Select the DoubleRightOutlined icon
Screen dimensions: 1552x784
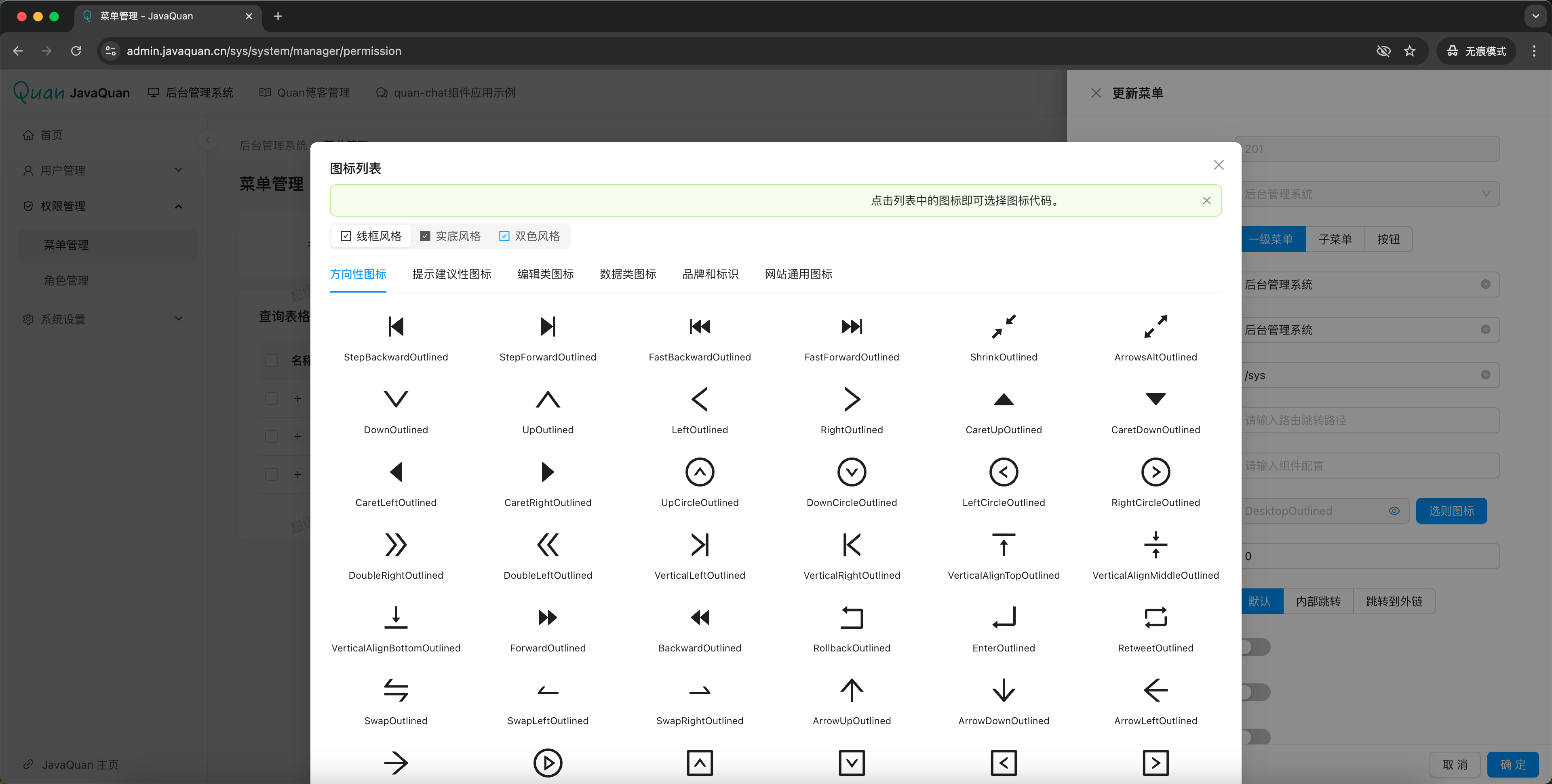click(396, 545)
